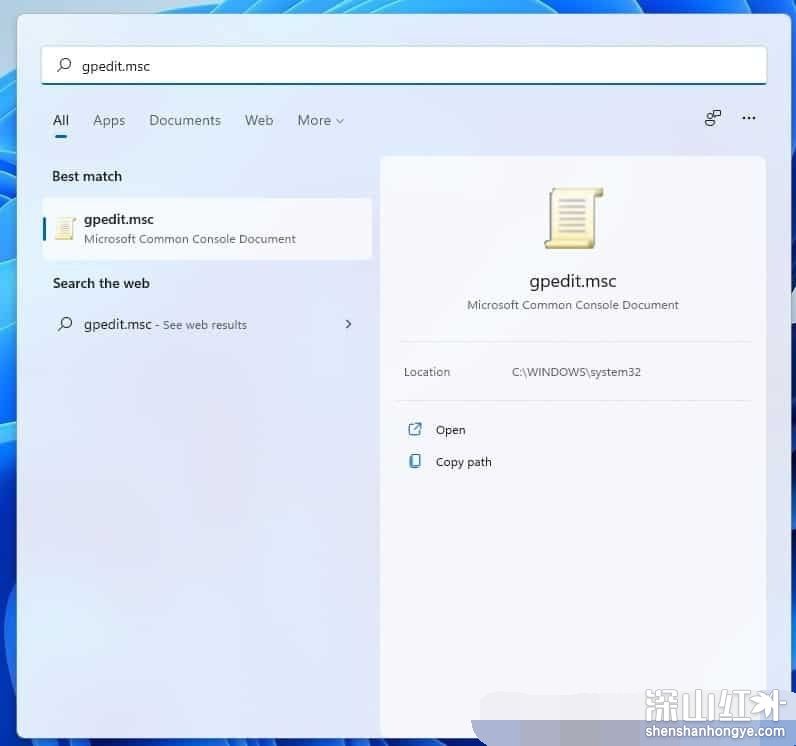The width and height of the screenshot is (796, 746).
Task: Open the three-dot options menu
Action: (749, 118)
